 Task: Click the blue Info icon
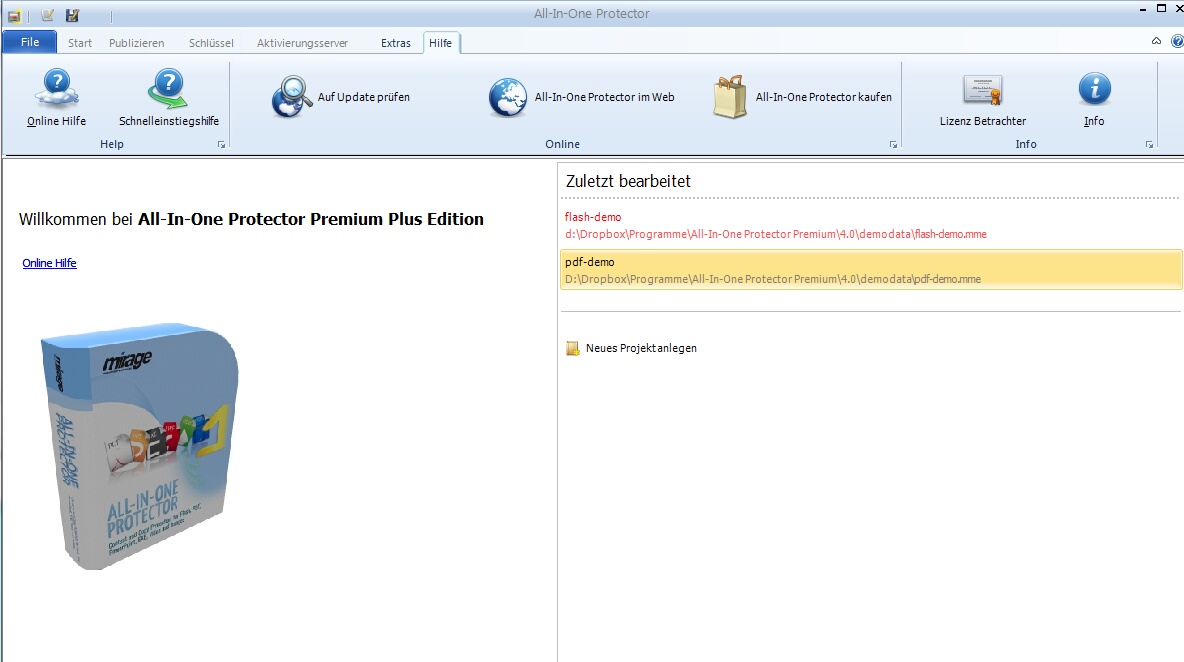(x=1094, y=89)
